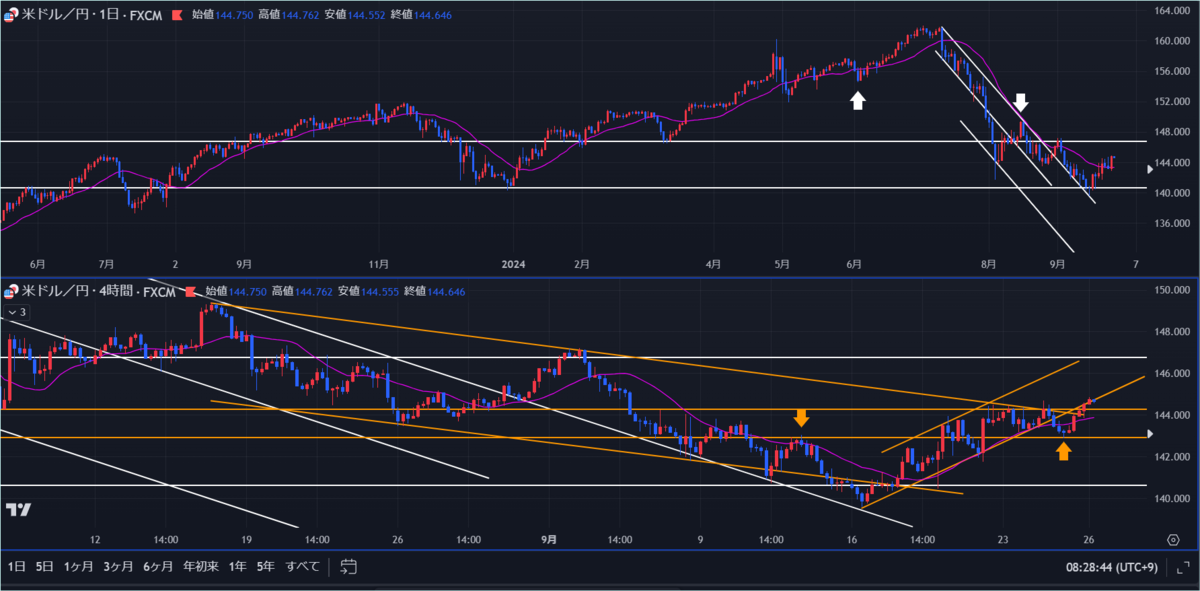This screenshot has height=591, width=1200.
Task: Select the 1年 range tab
Action: click(x=238, y=565)
